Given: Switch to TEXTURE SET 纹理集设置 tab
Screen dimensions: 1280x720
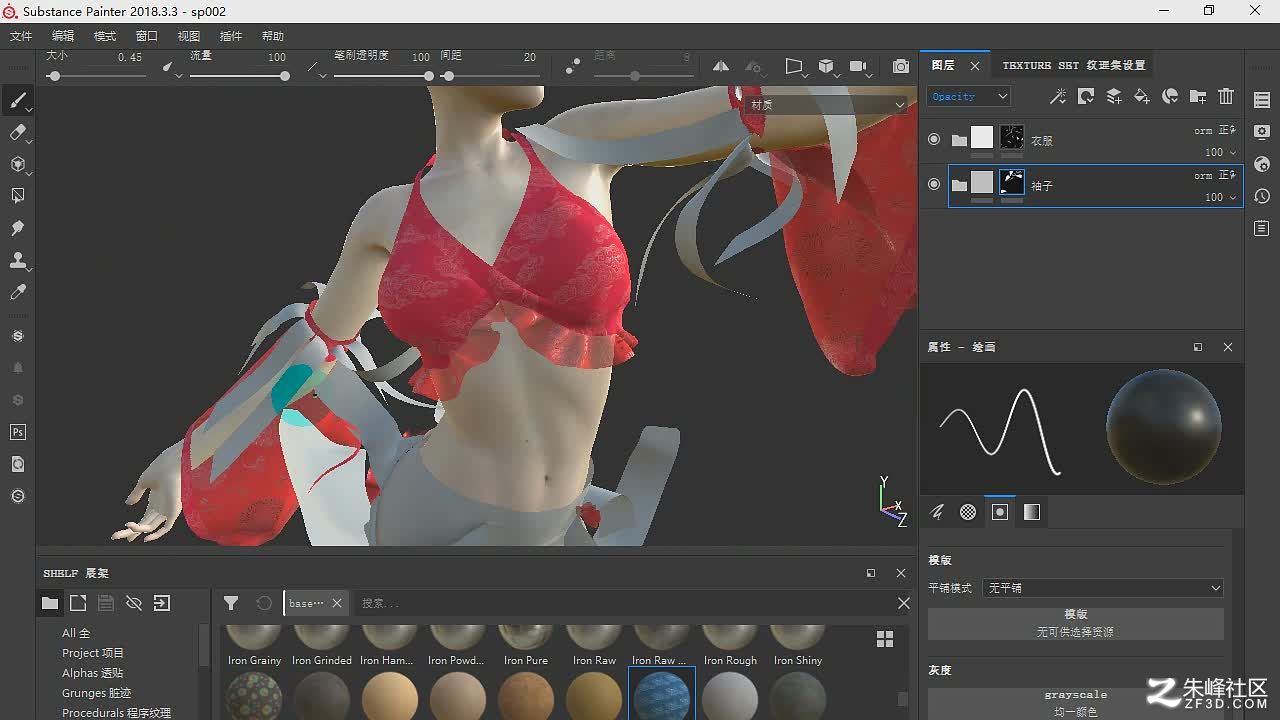Looking at the screenshot, I should point(1073,65).
